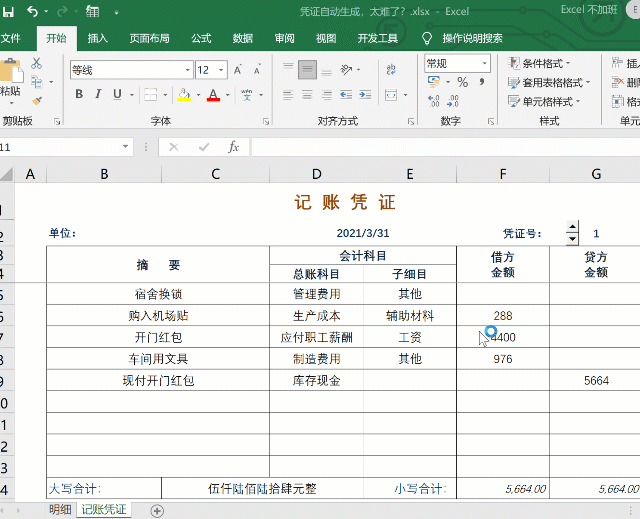
Task: Copy selection with the copy icon
Action: click(x=37, y=82)
